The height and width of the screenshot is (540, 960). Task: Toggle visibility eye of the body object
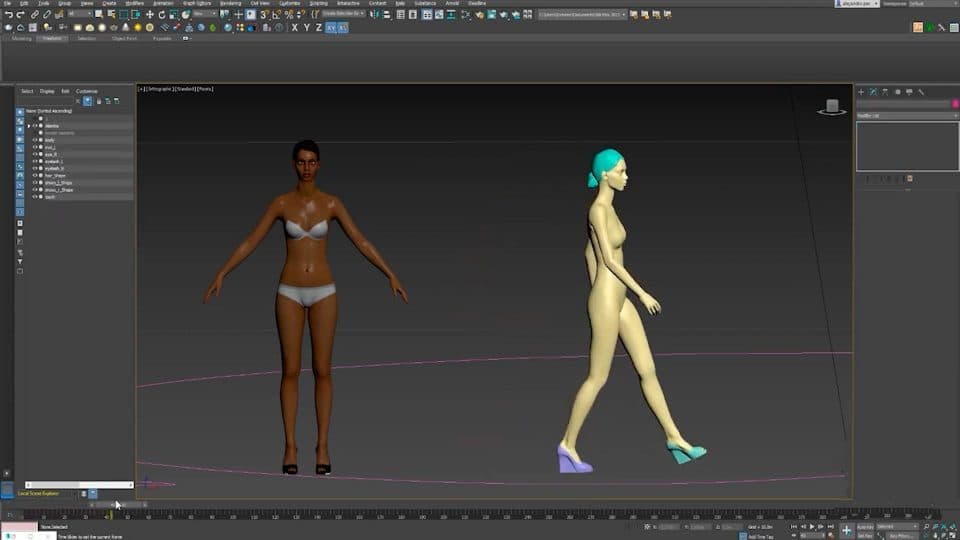(x=35, y=140)
